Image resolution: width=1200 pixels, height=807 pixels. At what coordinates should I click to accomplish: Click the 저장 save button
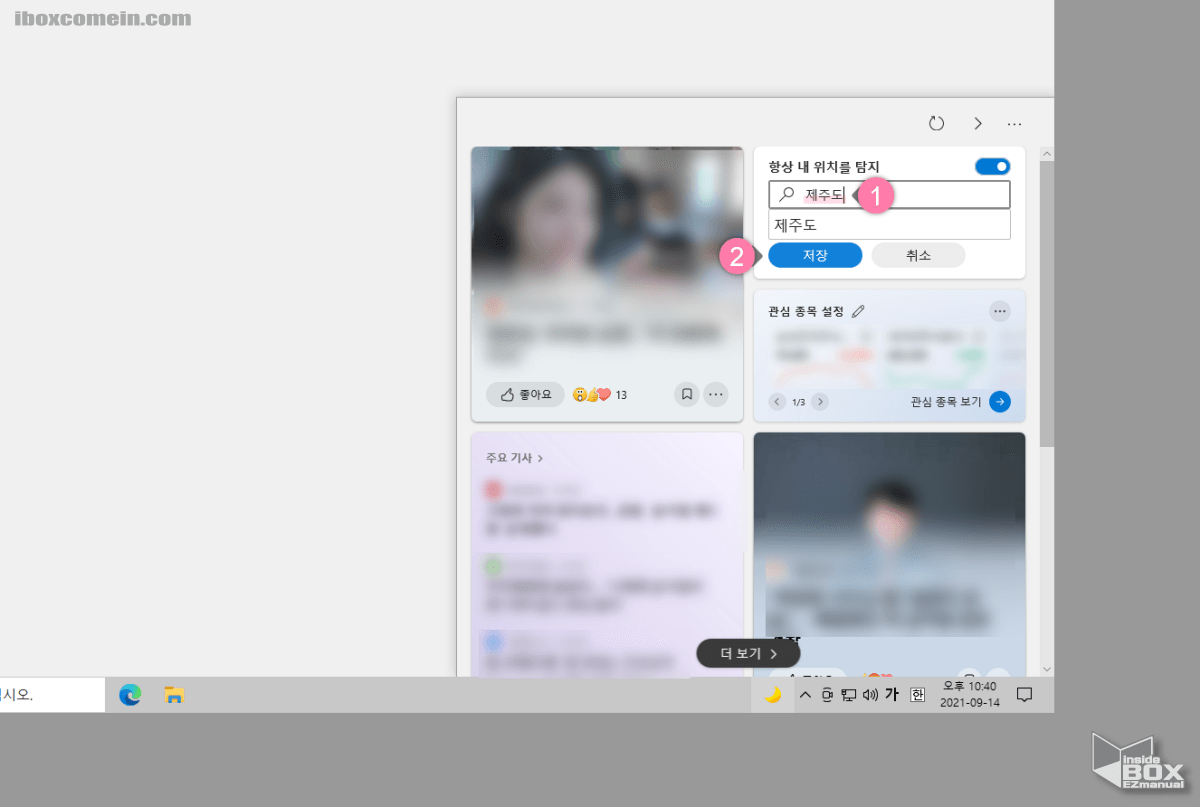[x=815, y=255]
